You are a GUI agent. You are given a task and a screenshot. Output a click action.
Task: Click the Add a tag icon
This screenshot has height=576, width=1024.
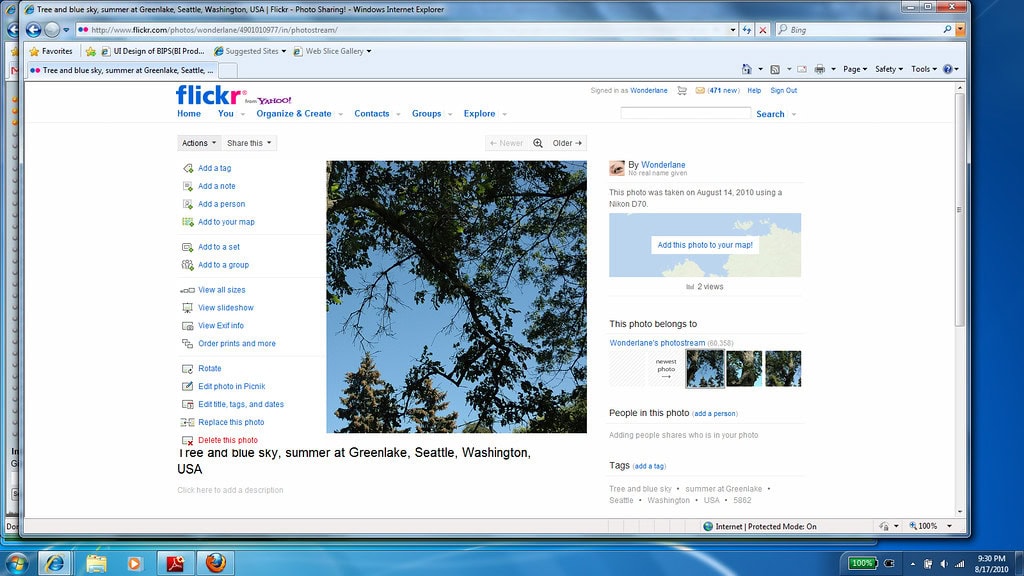tap(188, 168)
